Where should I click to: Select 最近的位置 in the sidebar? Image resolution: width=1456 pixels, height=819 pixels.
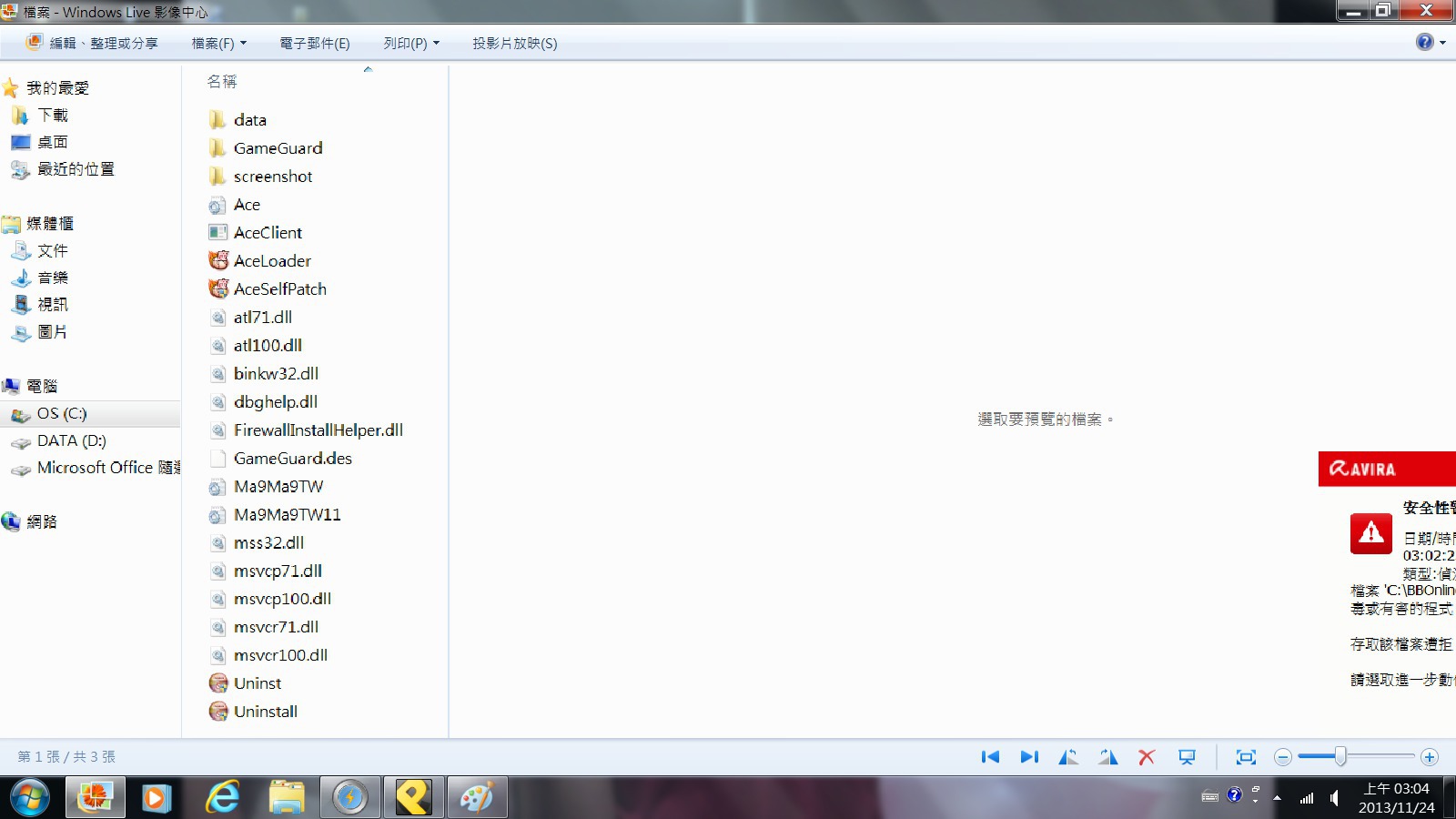pyautogui.click(x=76, y=169)
